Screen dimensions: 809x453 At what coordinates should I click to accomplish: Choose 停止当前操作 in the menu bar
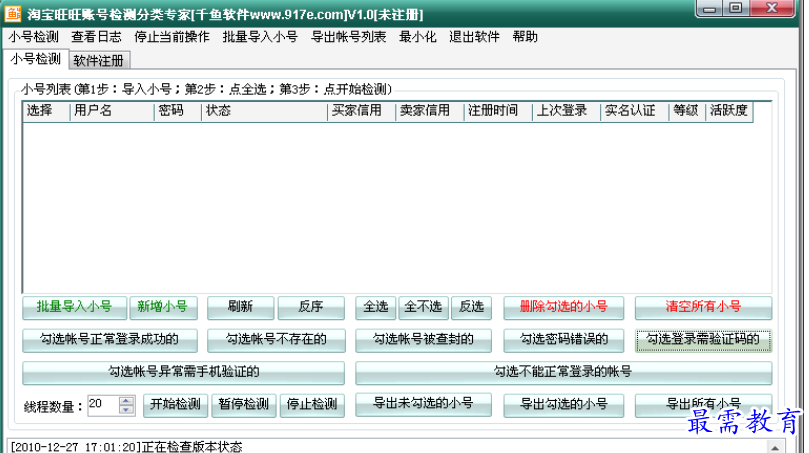172,37
